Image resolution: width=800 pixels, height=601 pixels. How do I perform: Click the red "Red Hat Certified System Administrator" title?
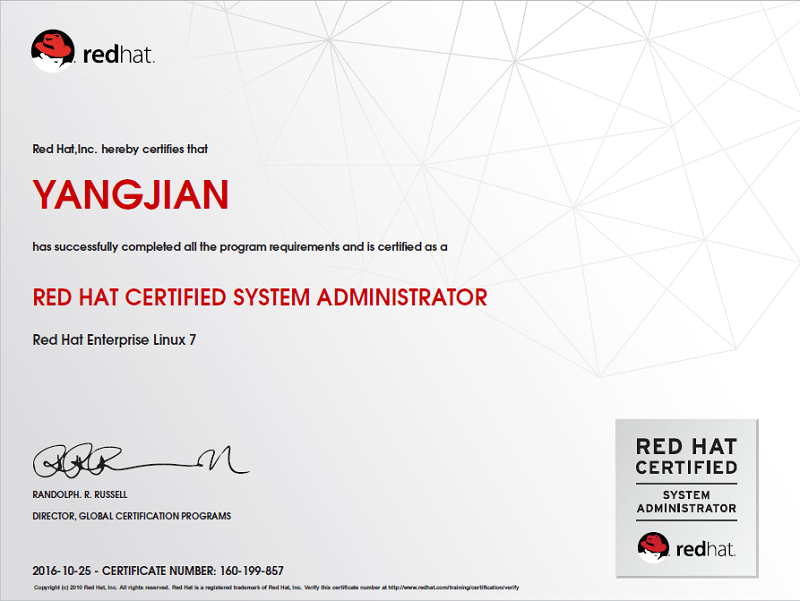point(260,297)
